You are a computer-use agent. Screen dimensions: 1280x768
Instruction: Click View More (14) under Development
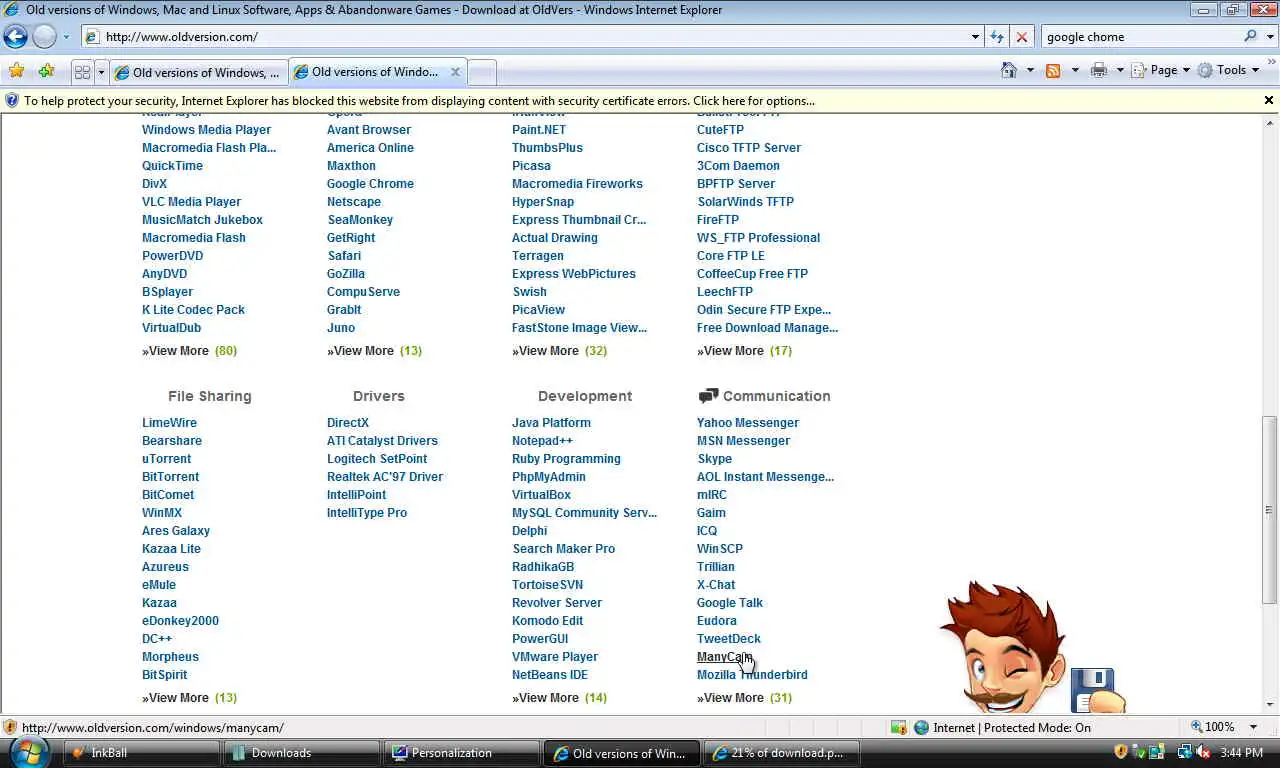(559, 698)
